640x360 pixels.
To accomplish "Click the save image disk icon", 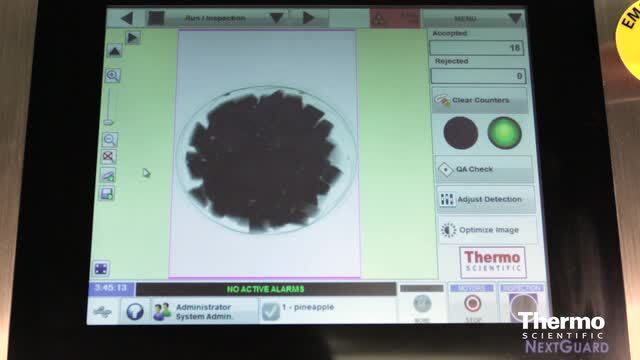I will 107,193.
